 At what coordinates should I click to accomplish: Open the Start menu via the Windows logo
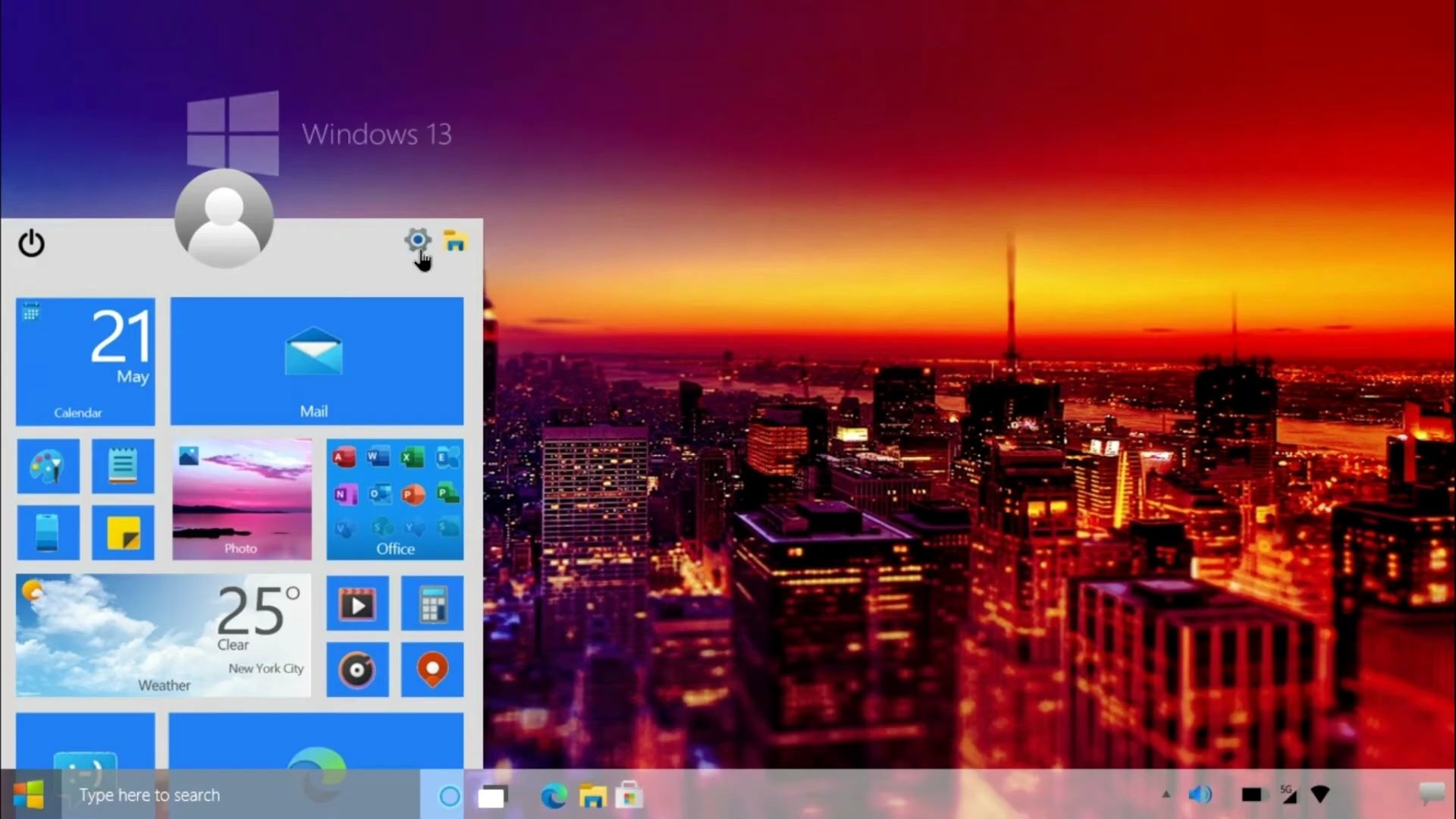[x=27, y=795]
